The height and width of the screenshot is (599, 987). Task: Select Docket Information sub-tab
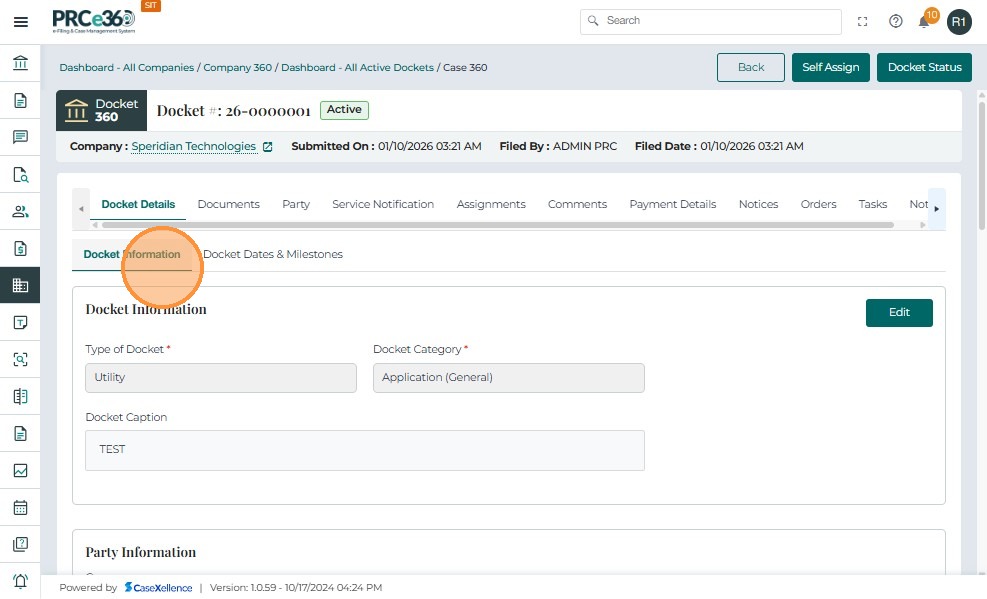(x=132, y=254)
